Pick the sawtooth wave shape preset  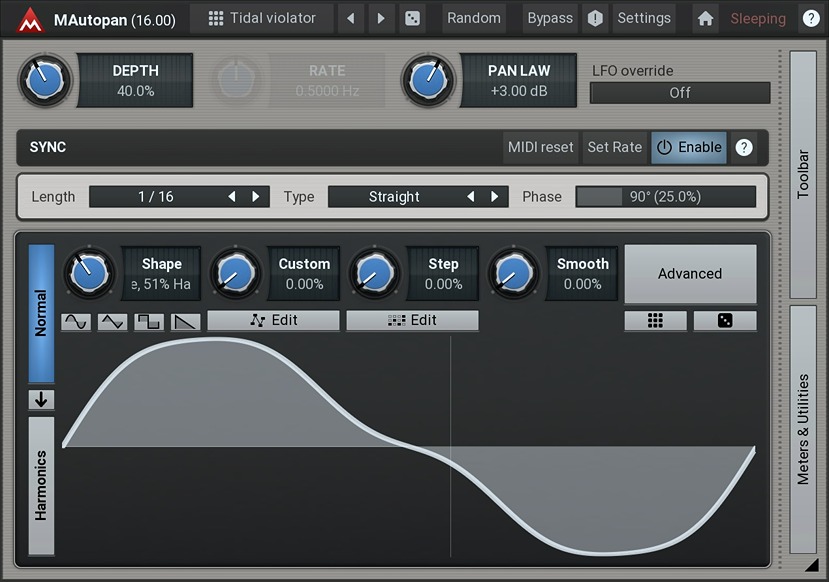point(186,322)
